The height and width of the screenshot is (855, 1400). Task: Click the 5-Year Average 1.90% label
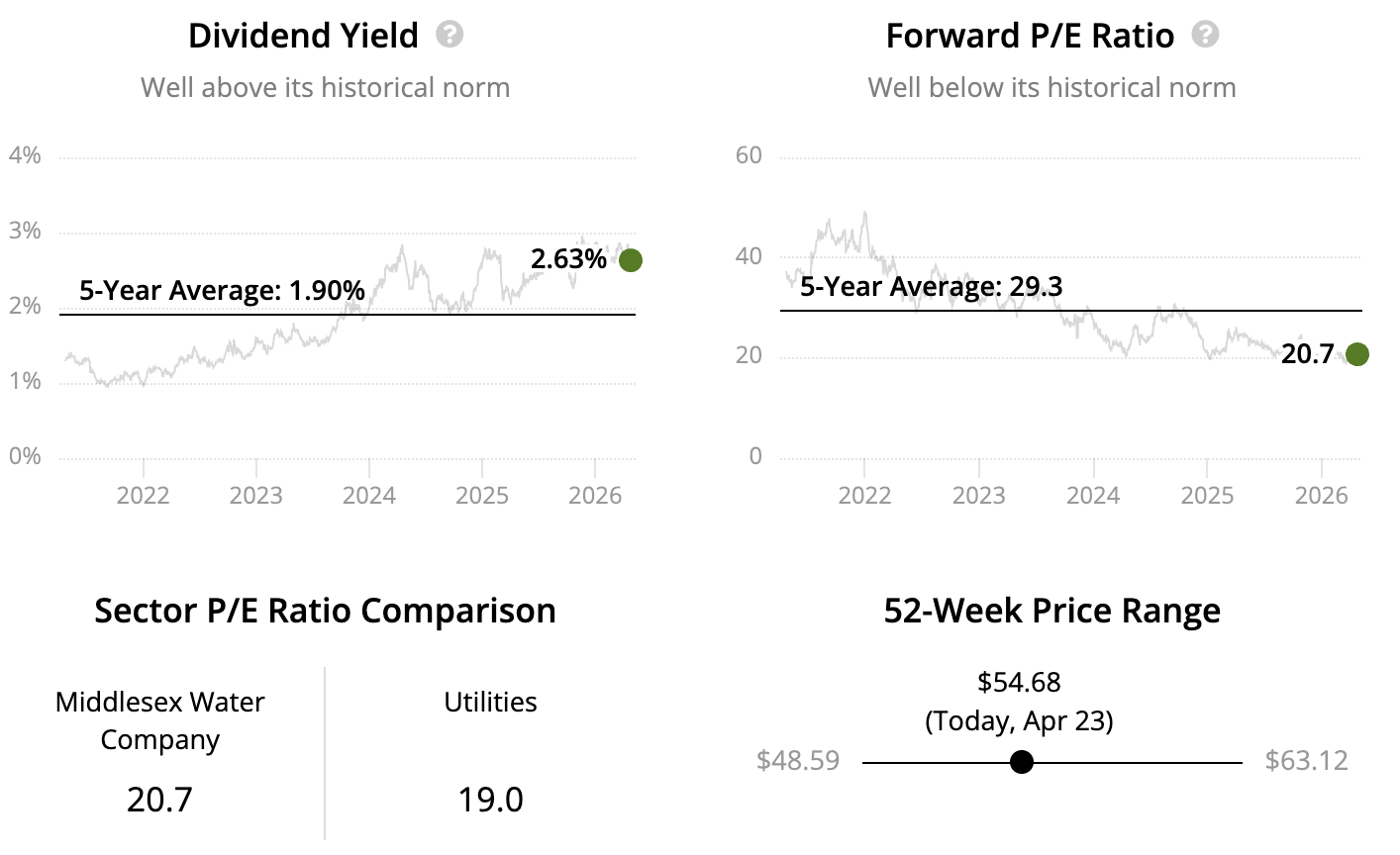coord(222,291)
